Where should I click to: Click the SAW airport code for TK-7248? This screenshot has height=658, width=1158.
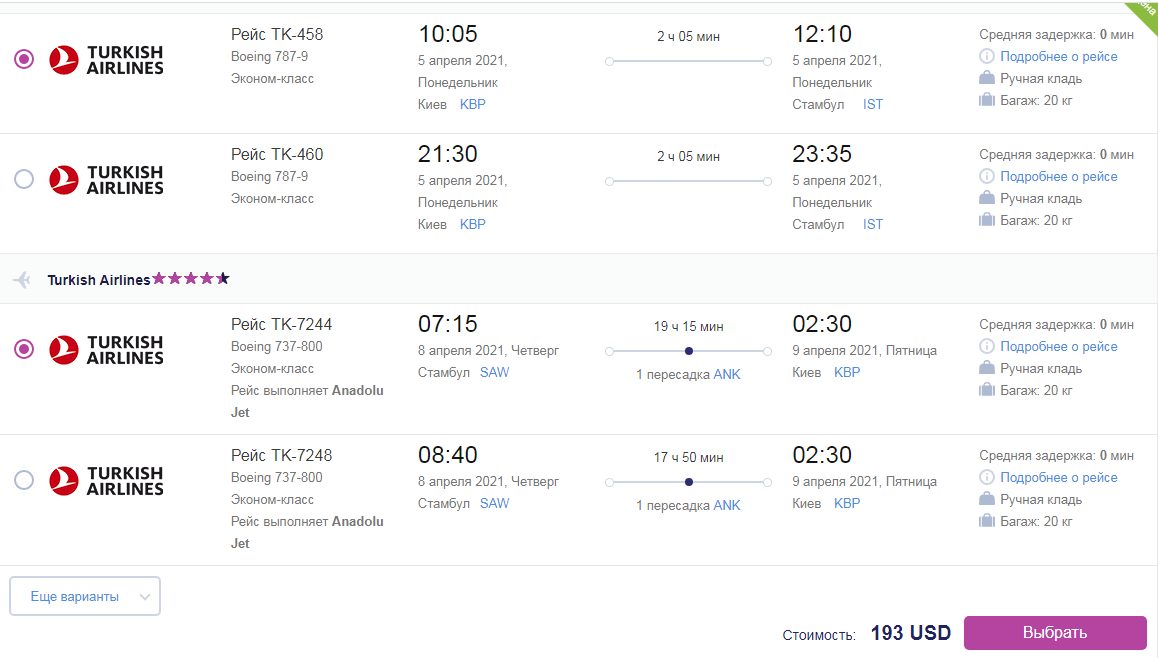(494, 503)
